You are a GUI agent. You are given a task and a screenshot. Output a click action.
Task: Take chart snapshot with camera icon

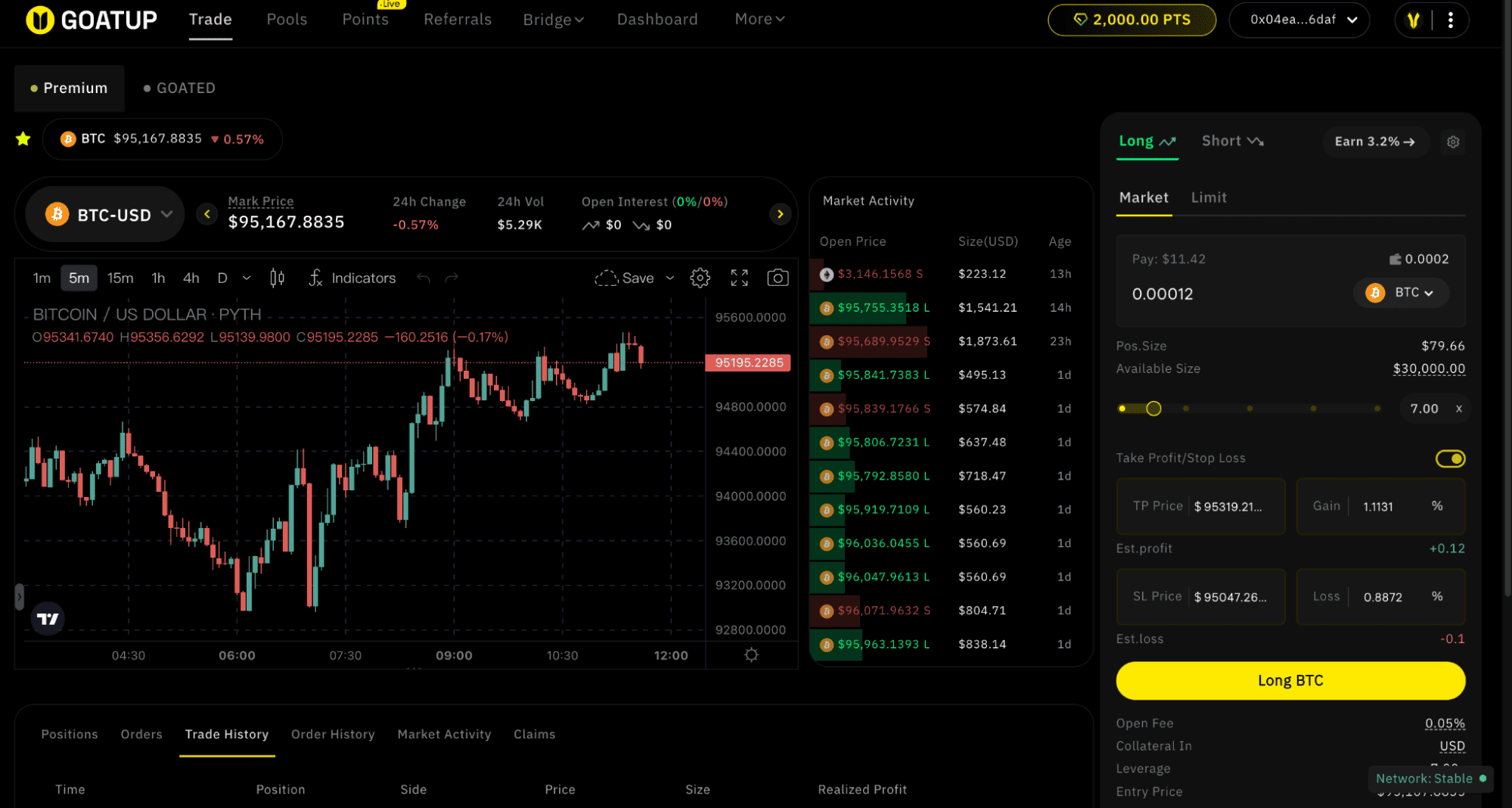pos(778,278)
